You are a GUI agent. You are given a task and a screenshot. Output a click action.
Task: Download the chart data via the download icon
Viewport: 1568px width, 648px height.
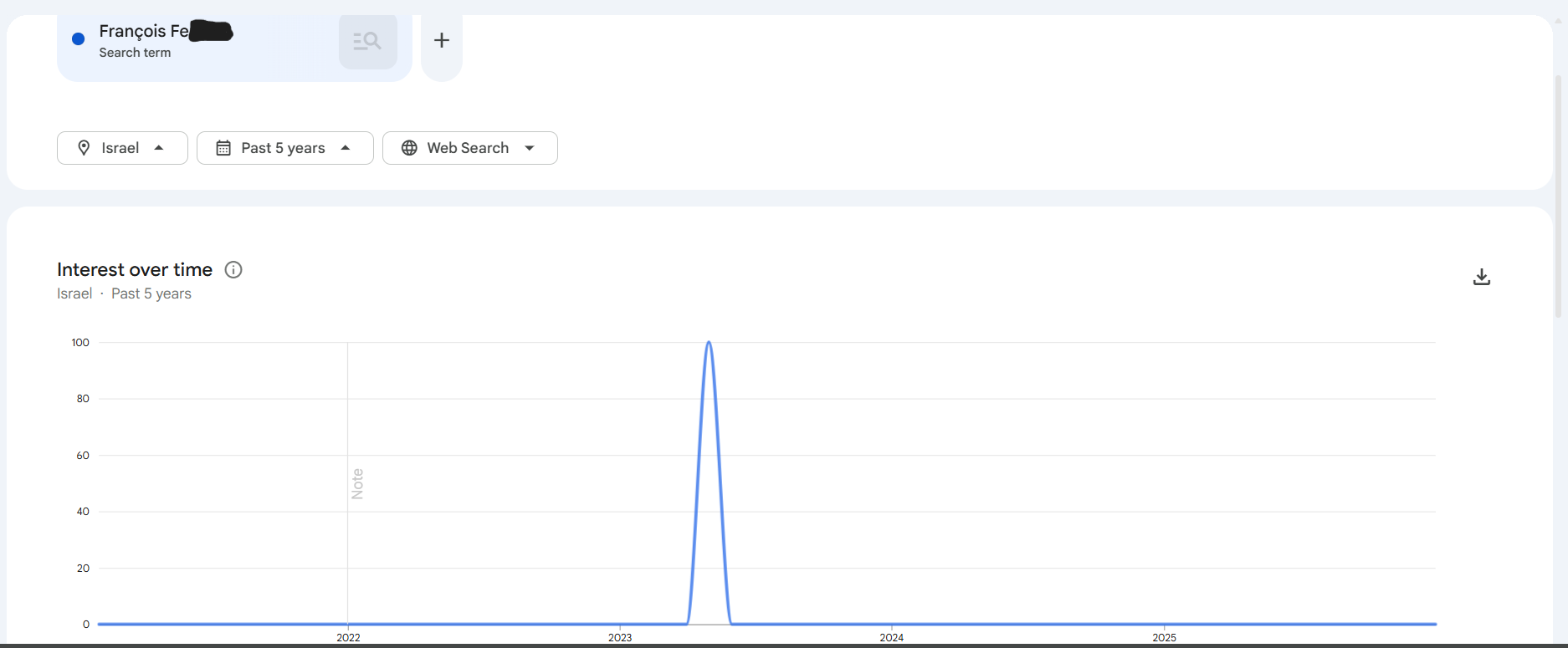pos(1481,277)
